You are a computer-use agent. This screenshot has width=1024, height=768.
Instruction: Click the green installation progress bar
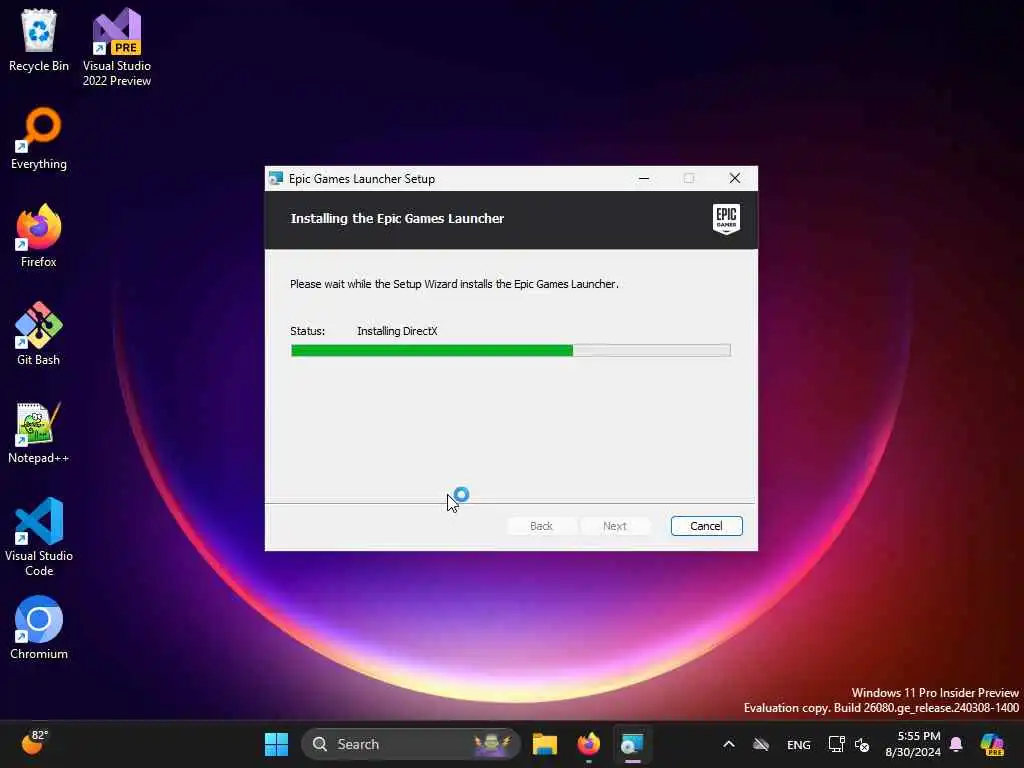click(511, 351)
